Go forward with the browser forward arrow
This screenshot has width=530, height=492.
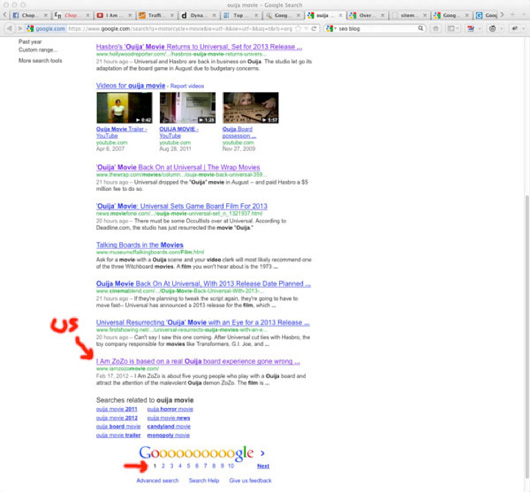coord(20,29)
